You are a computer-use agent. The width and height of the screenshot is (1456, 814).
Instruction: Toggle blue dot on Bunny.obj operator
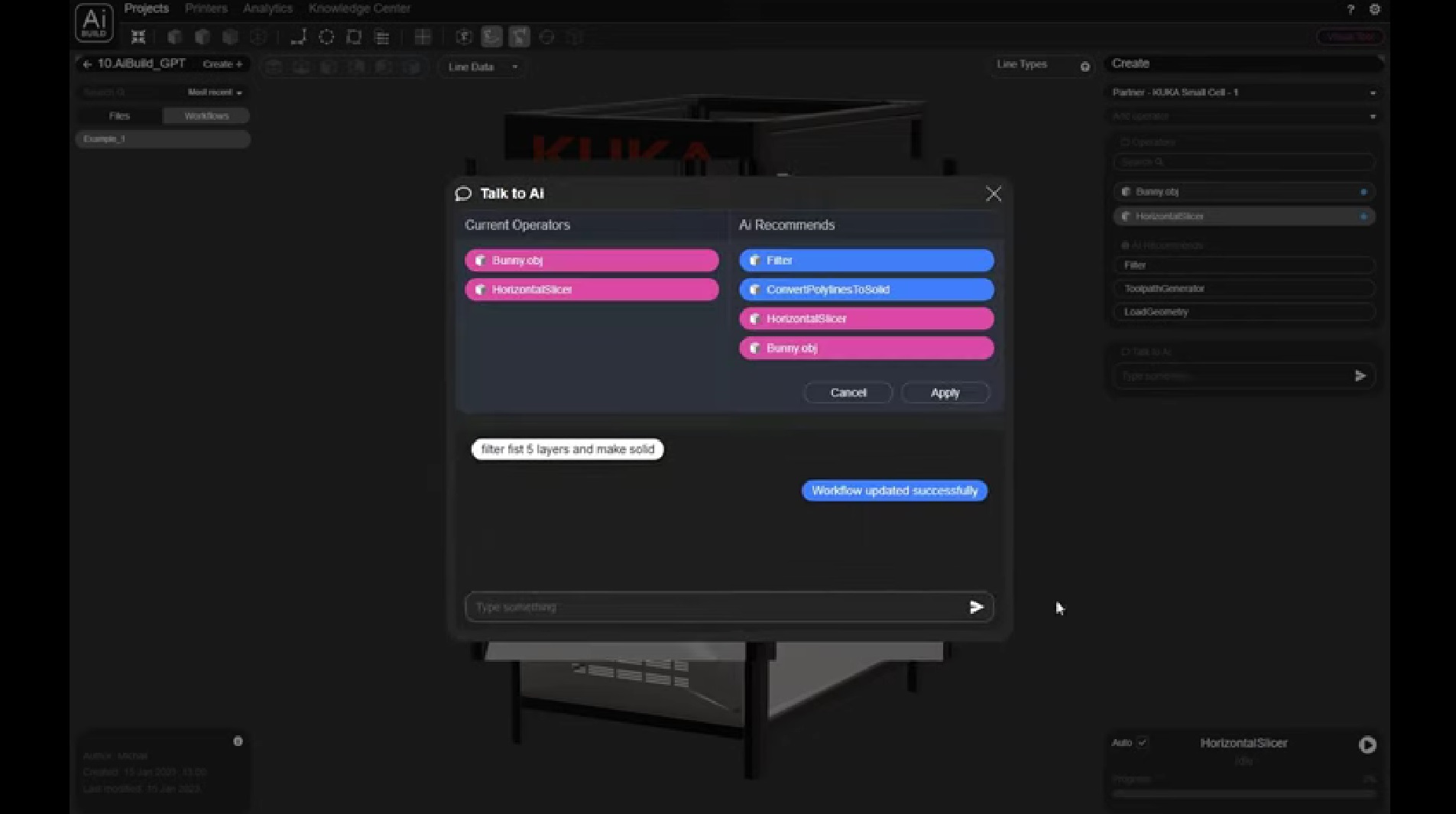(x=1363, y=192)
